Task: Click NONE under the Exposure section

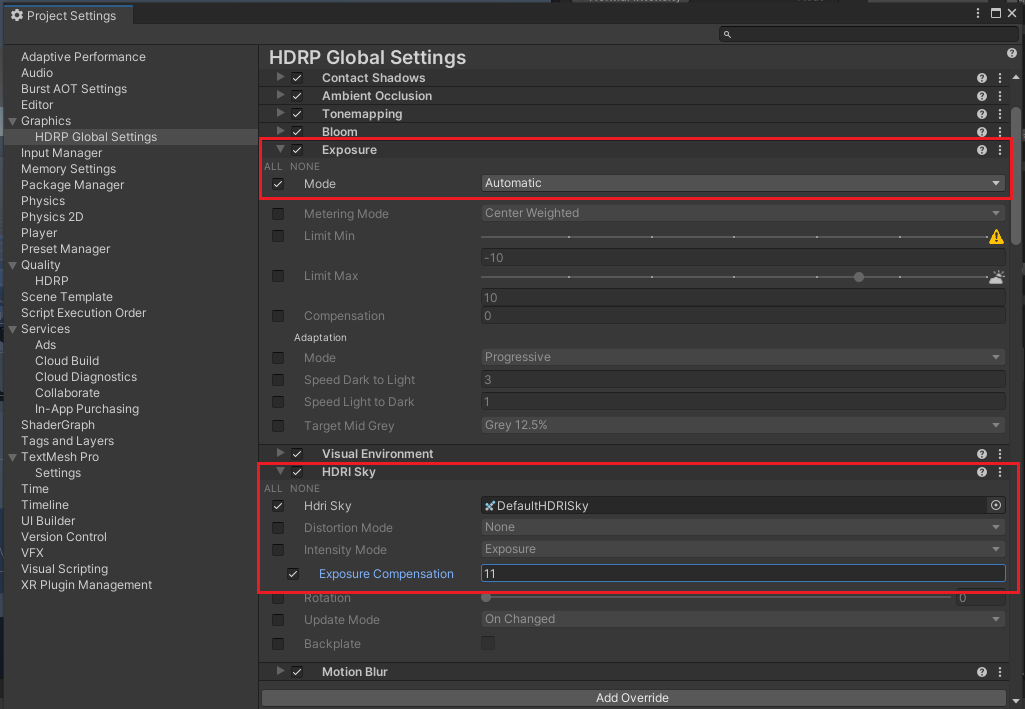Action: pos(305,167)
